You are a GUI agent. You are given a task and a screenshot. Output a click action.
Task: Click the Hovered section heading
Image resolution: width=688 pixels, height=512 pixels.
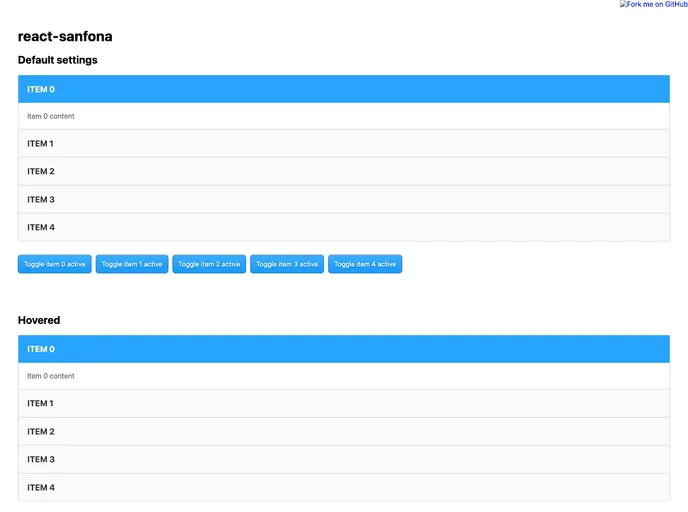[39, 320]
